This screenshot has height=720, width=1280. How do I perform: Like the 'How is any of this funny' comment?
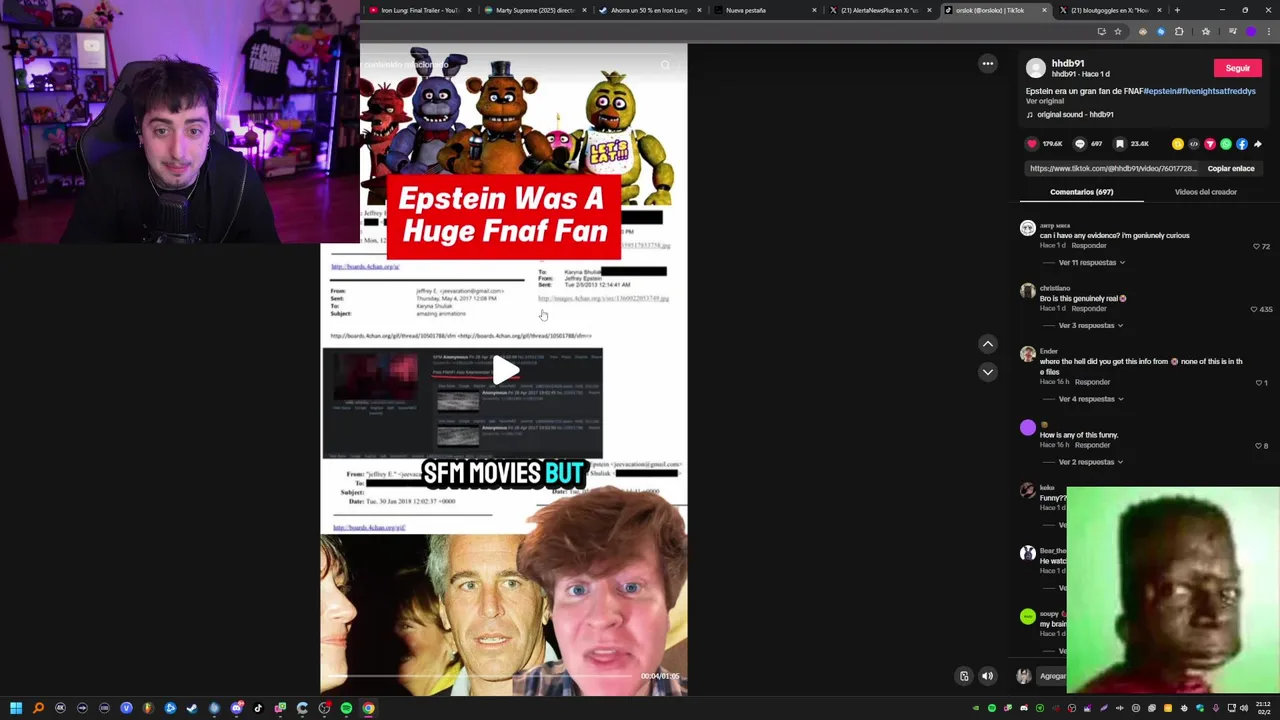point(1258,445)
